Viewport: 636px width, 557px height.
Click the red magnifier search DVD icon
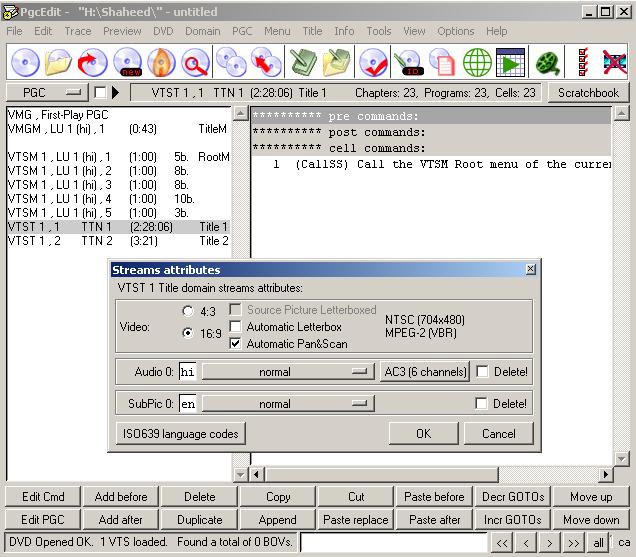(195, 62)
